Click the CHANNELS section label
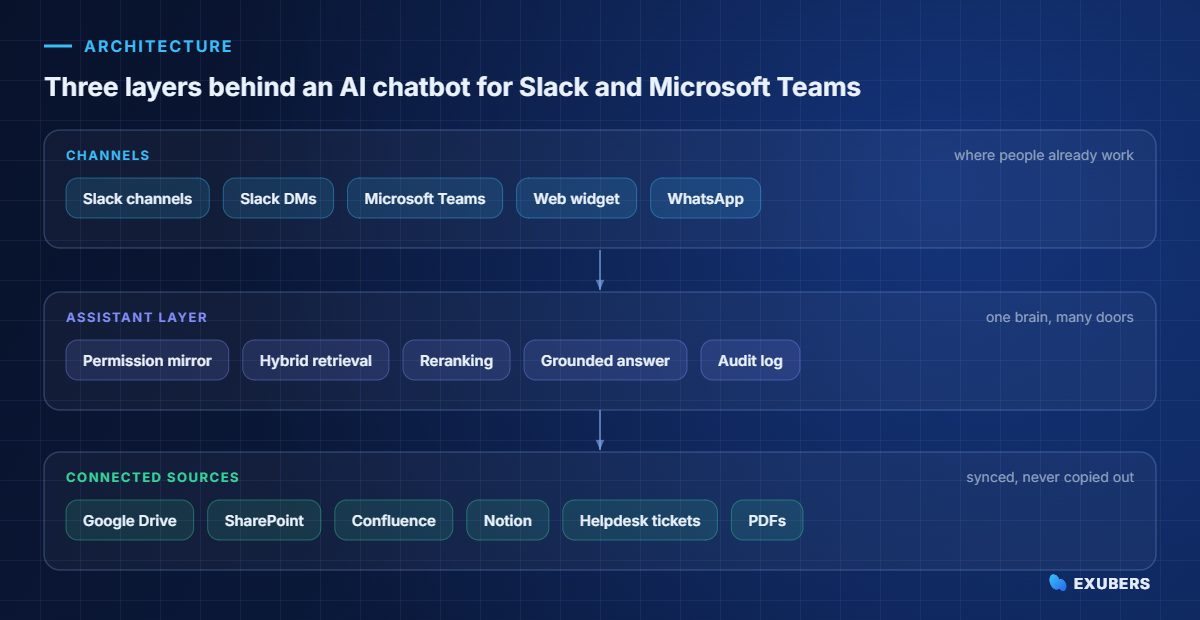This screenshot has width=1200, height=620. pyautogui.click(x=108, y=155)
